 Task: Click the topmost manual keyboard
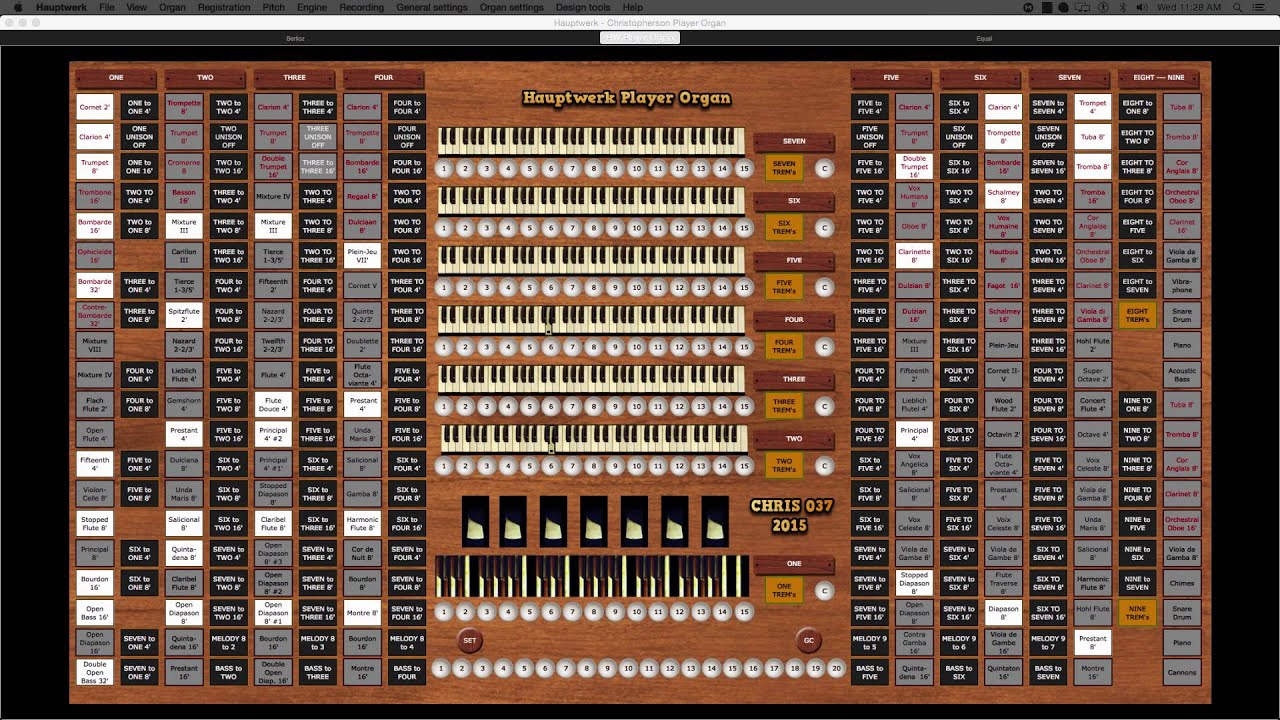click(591, 141)
